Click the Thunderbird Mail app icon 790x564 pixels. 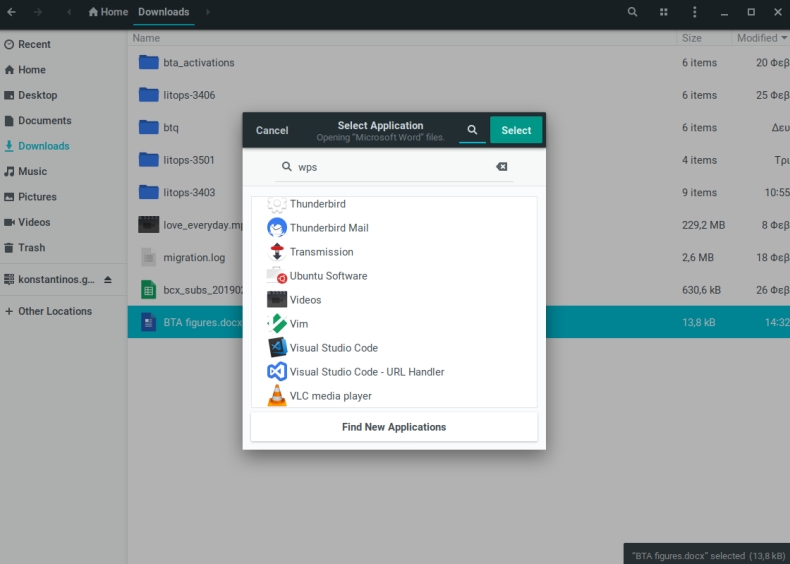click(277, 228)
